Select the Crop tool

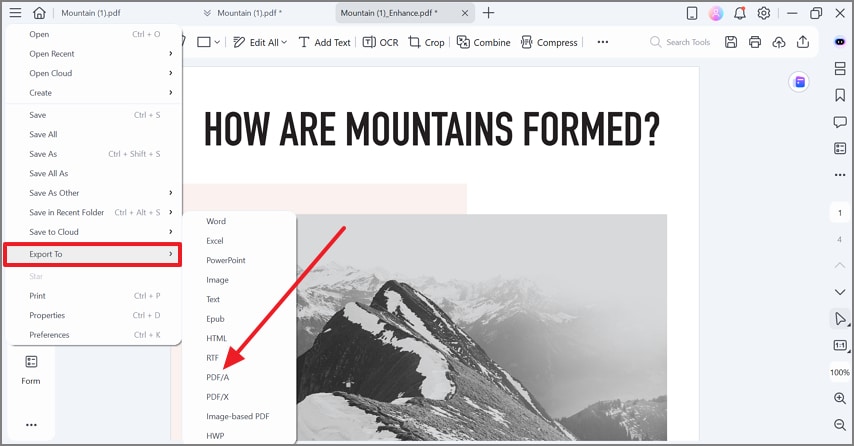(426, 42)
